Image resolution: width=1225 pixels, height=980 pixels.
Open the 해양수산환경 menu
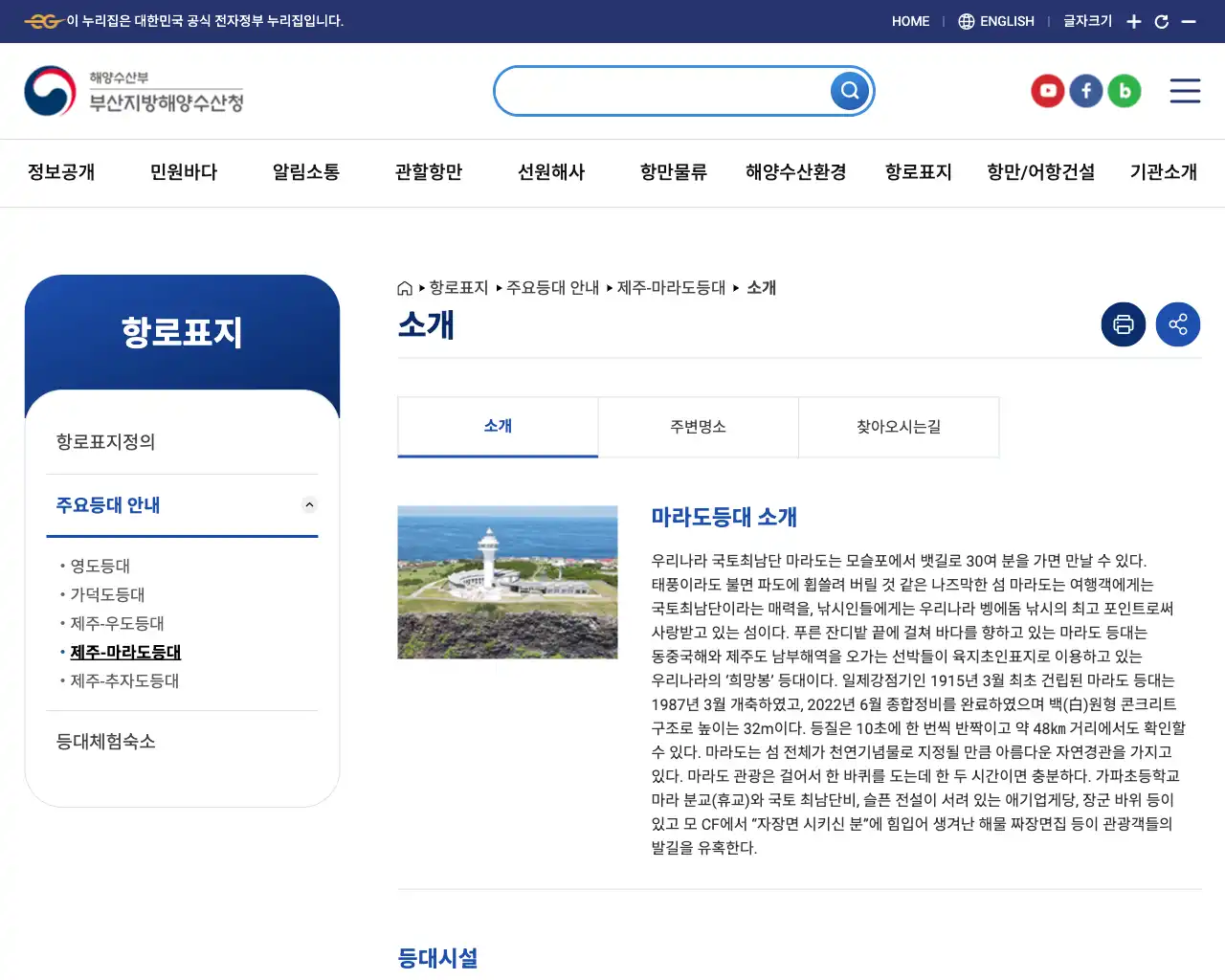click(796, 172)
